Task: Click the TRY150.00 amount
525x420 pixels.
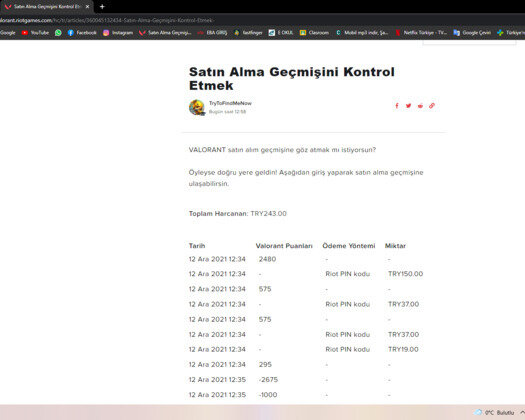Action: click(x=405, y=274)
